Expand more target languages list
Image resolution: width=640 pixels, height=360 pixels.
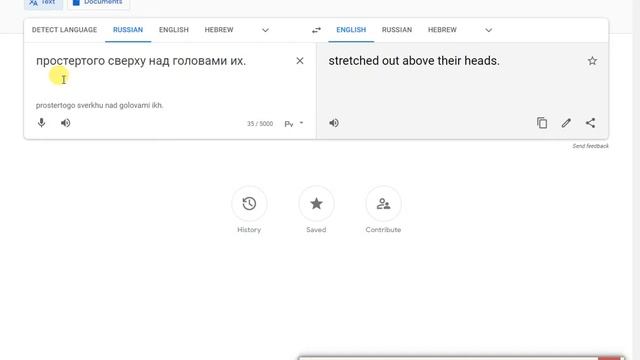click(x=489, y=30)
